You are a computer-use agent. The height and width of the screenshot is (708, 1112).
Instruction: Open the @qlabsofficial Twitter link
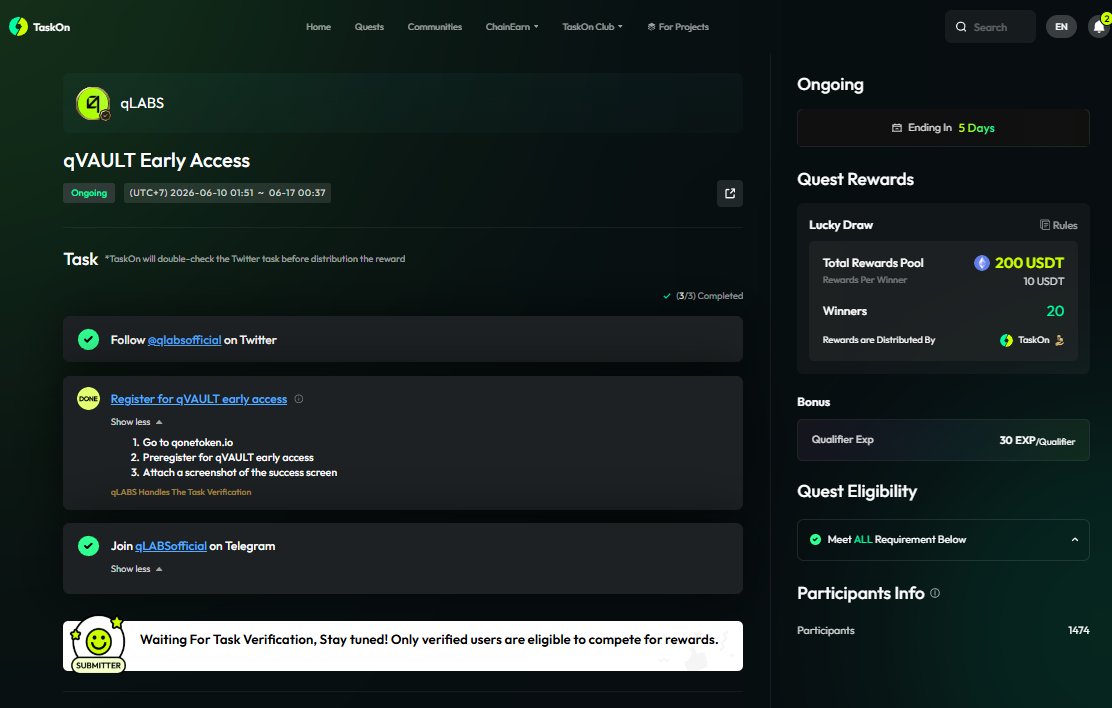click(x=184, y=341)
